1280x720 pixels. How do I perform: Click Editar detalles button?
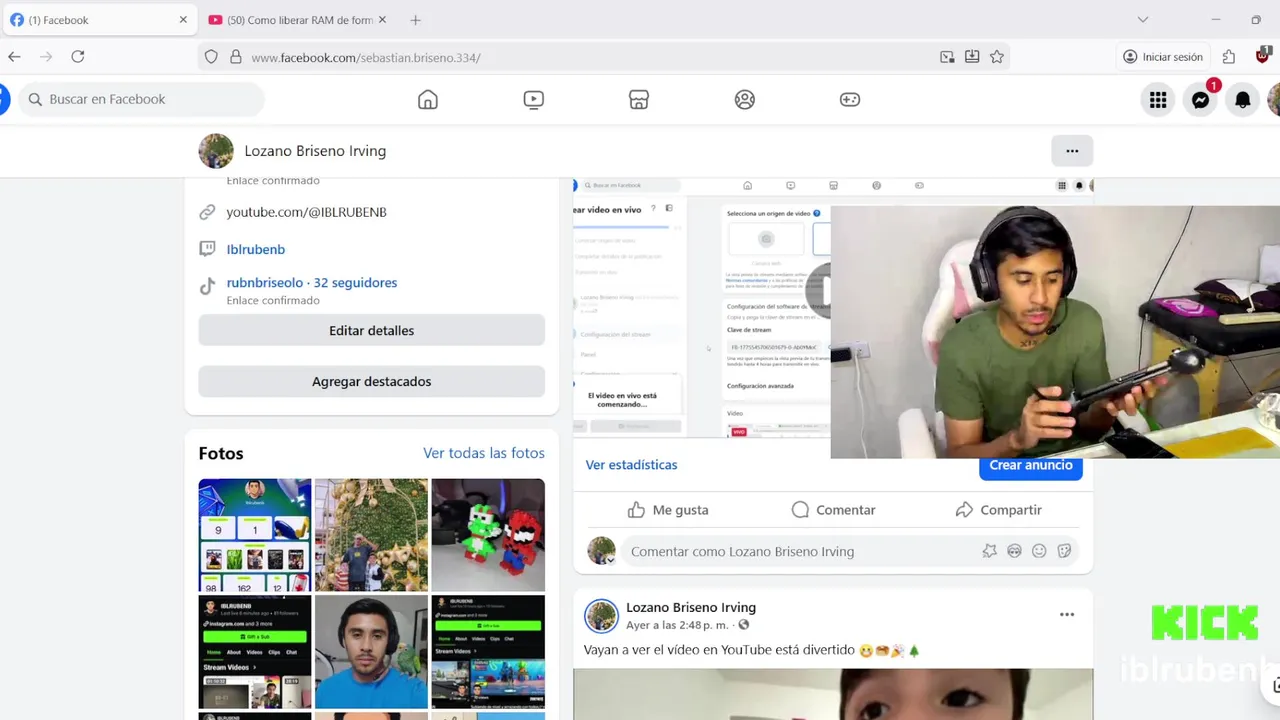tap(371, 330)
